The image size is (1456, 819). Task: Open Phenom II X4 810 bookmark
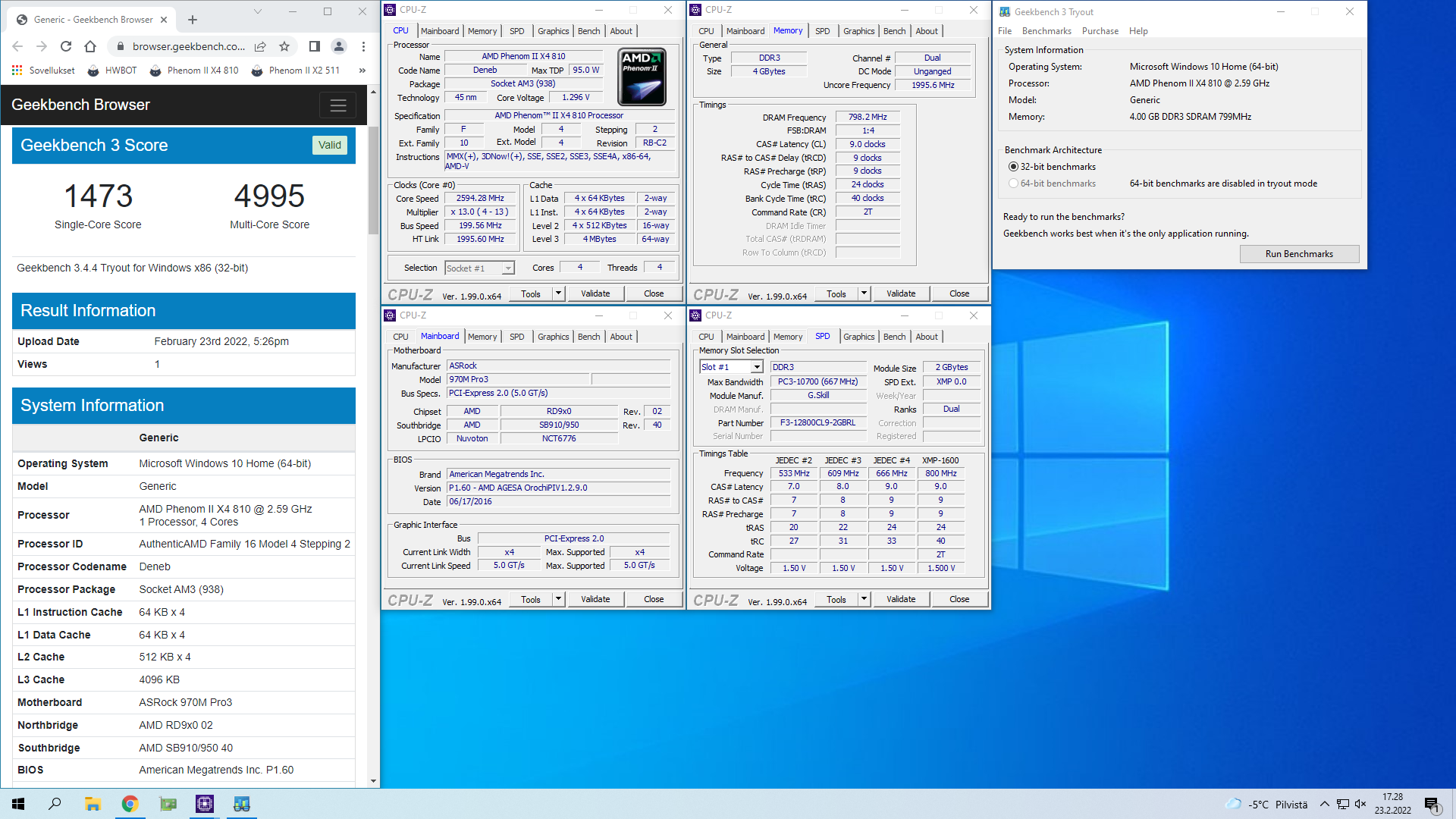(x=194, y=71)
